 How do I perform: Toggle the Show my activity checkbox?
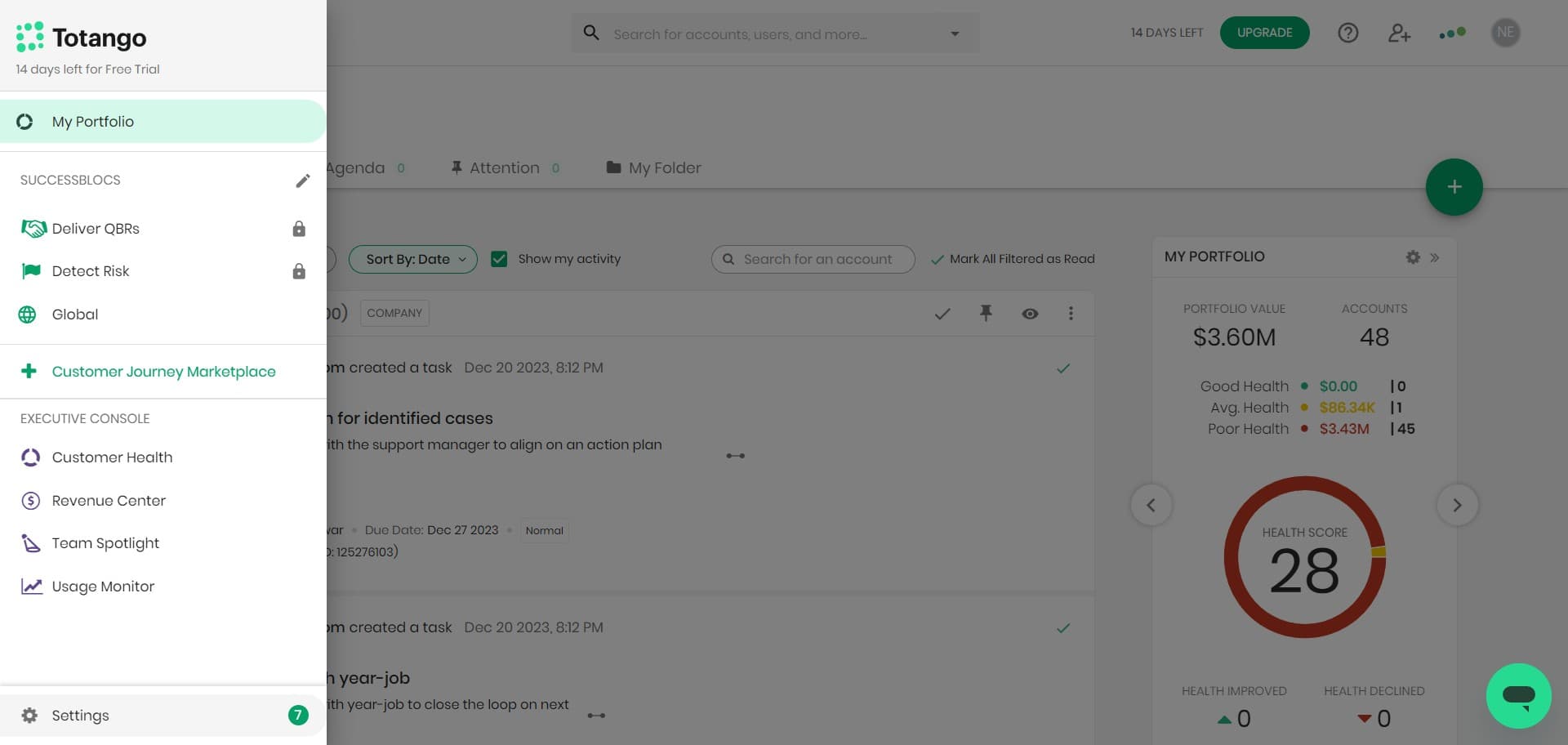pyautogui.click(x=499, y=259)
